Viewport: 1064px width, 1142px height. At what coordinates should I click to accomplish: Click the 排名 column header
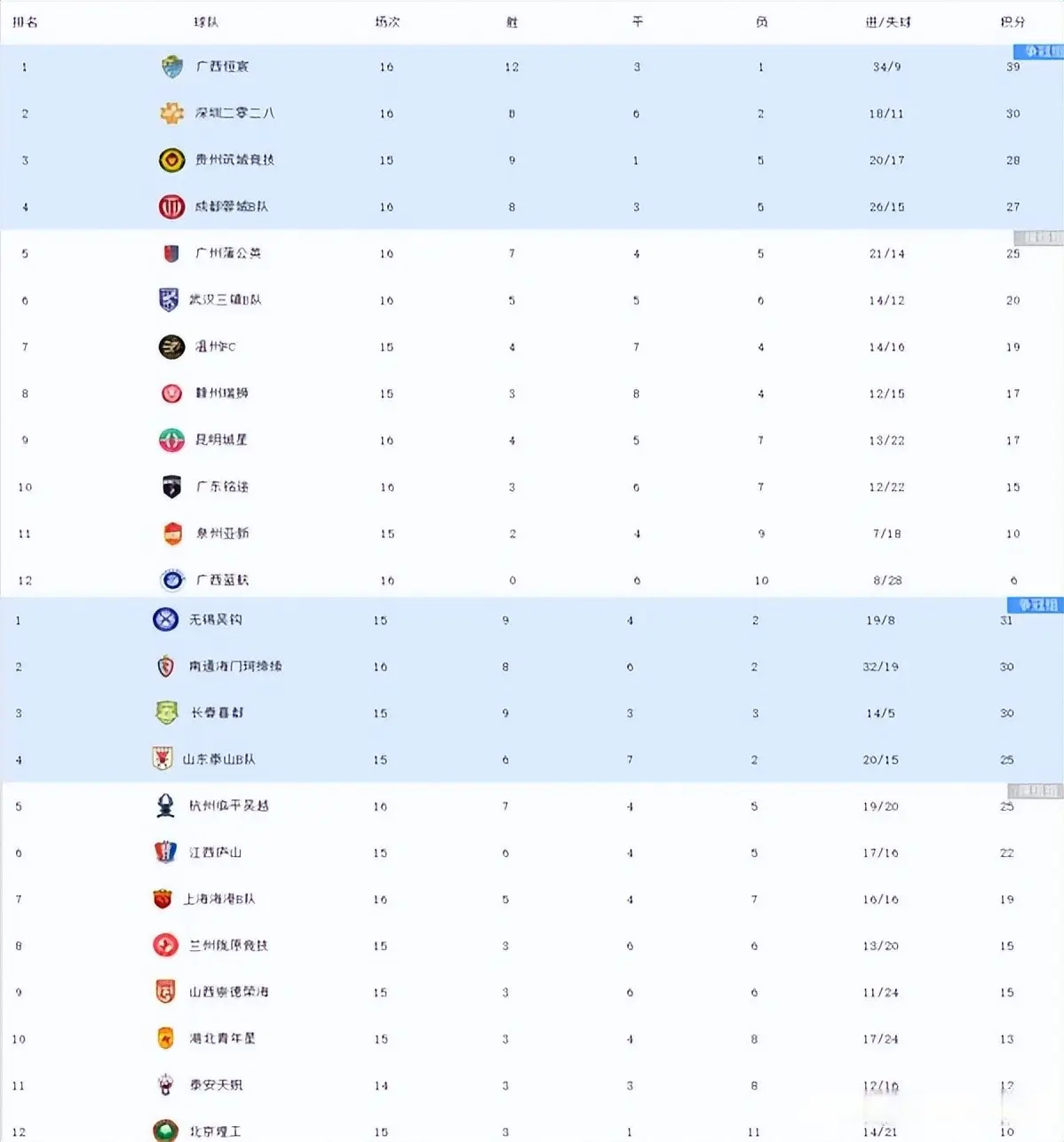coord(25,21)
